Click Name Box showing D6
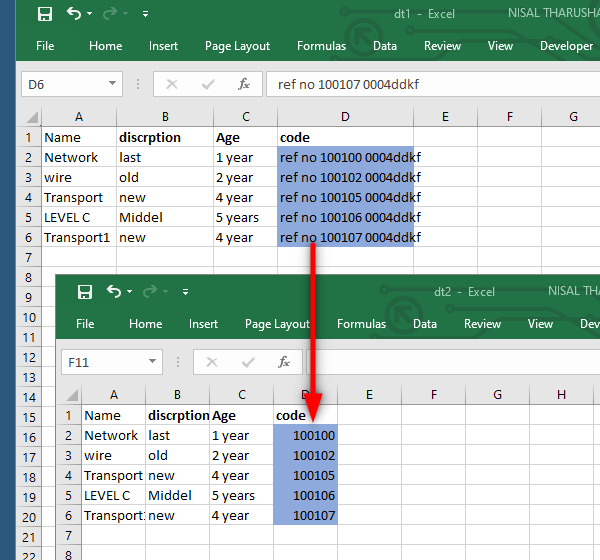 coord(65,84)
